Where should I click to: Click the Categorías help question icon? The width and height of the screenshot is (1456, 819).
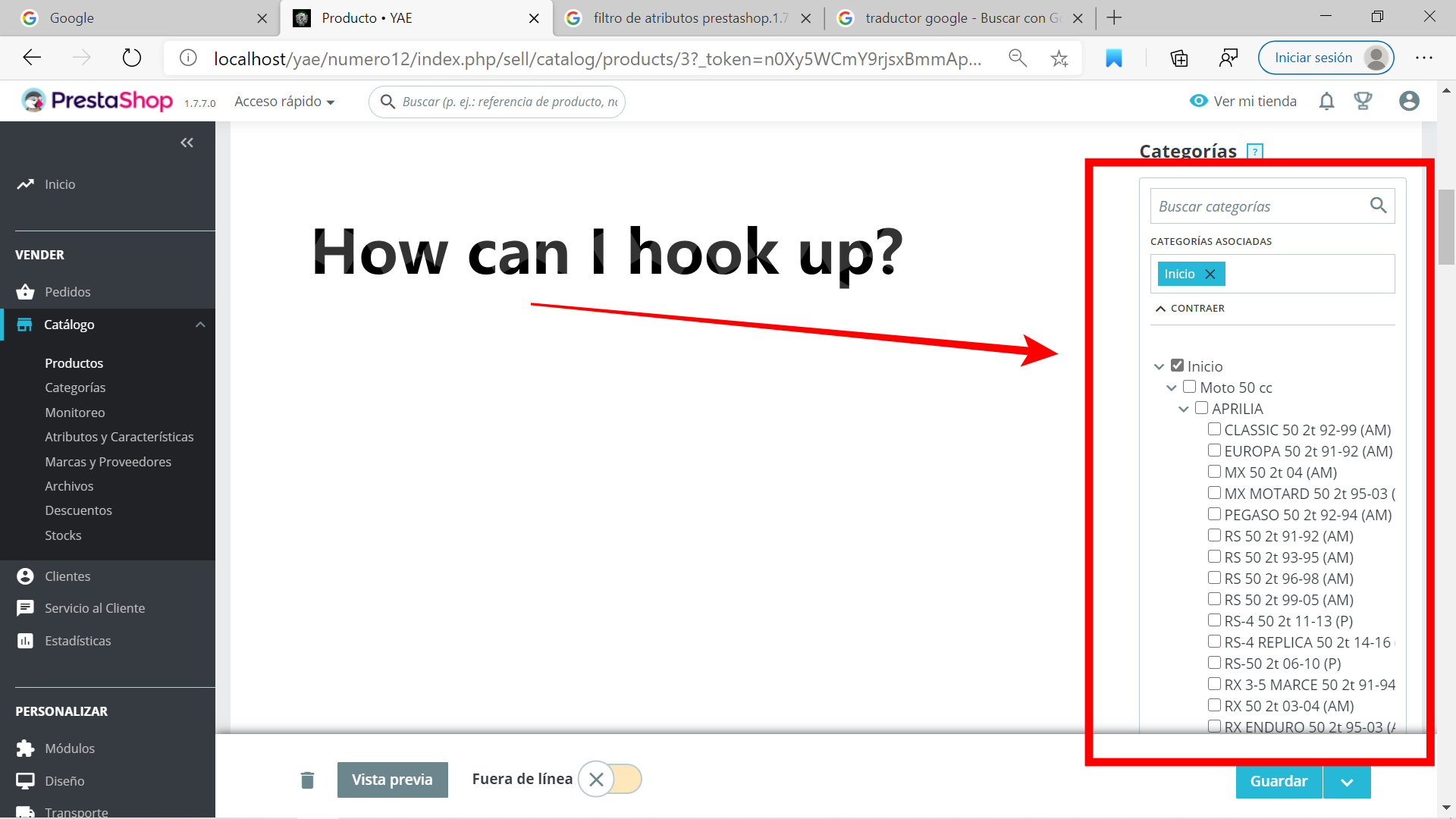point(1255,151)
